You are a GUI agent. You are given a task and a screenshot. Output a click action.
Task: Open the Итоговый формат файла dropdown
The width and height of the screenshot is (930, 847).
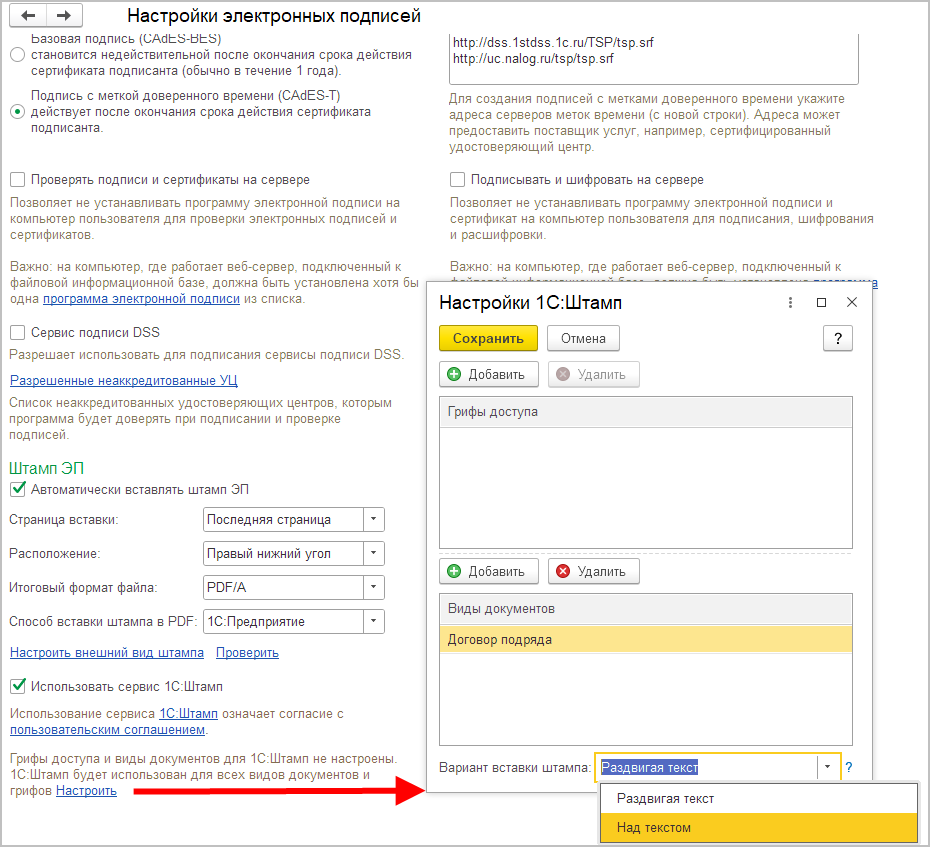click(x=374, y=587)
